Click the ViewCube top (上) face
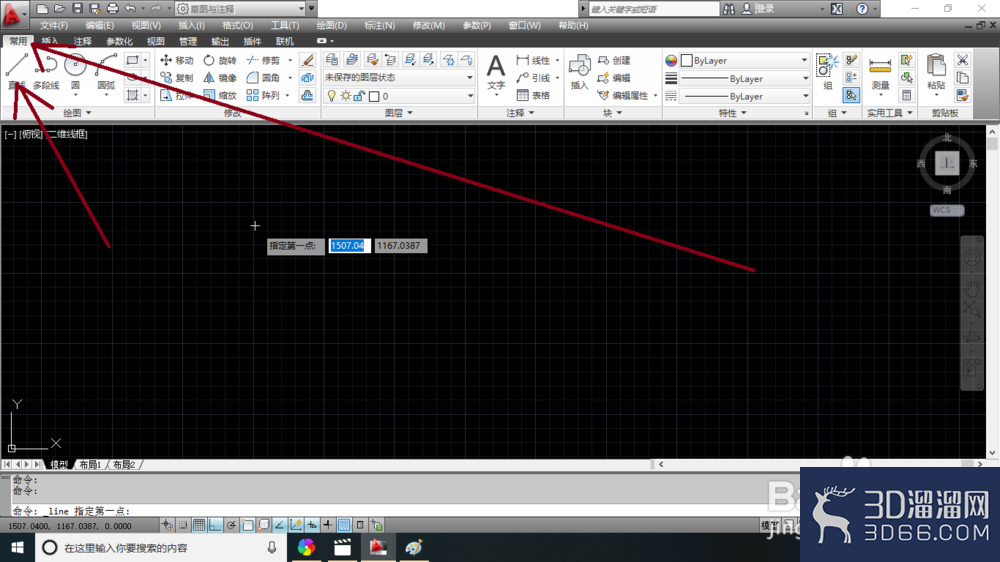Screen dimensions: 1000x562 947,163
